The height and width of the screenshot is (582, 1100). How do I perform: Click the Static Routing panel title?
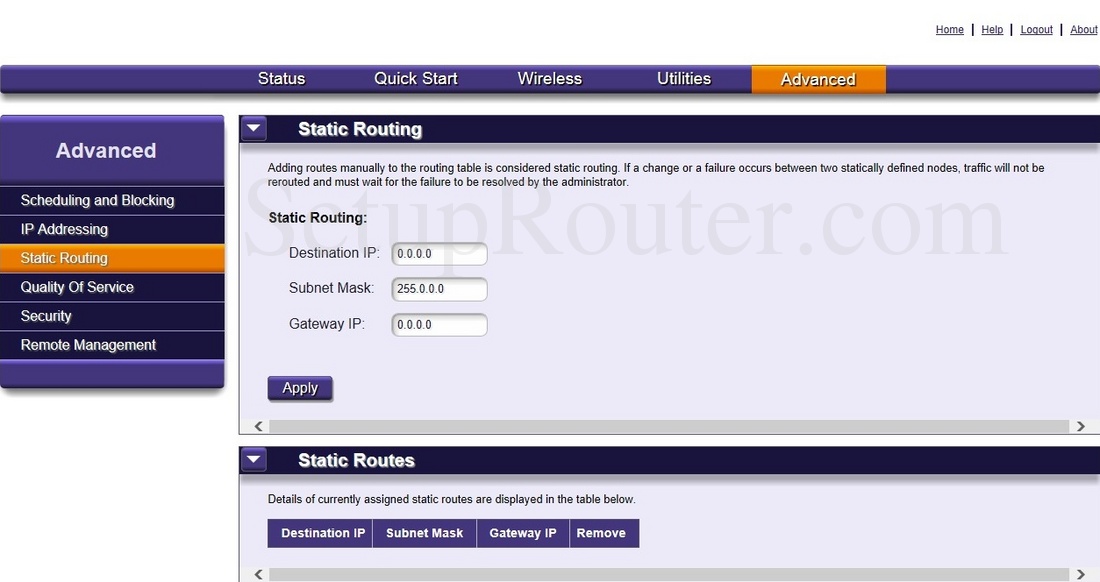pyautogui.click(x=360, y=129)
